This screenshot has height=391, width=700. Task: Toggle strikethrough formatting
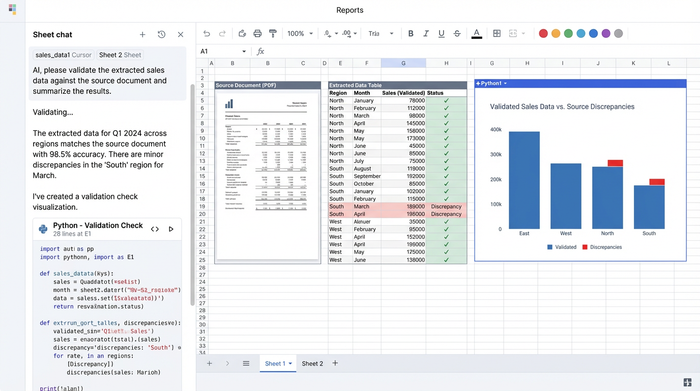pyautogui.click(x=457, y=33)
